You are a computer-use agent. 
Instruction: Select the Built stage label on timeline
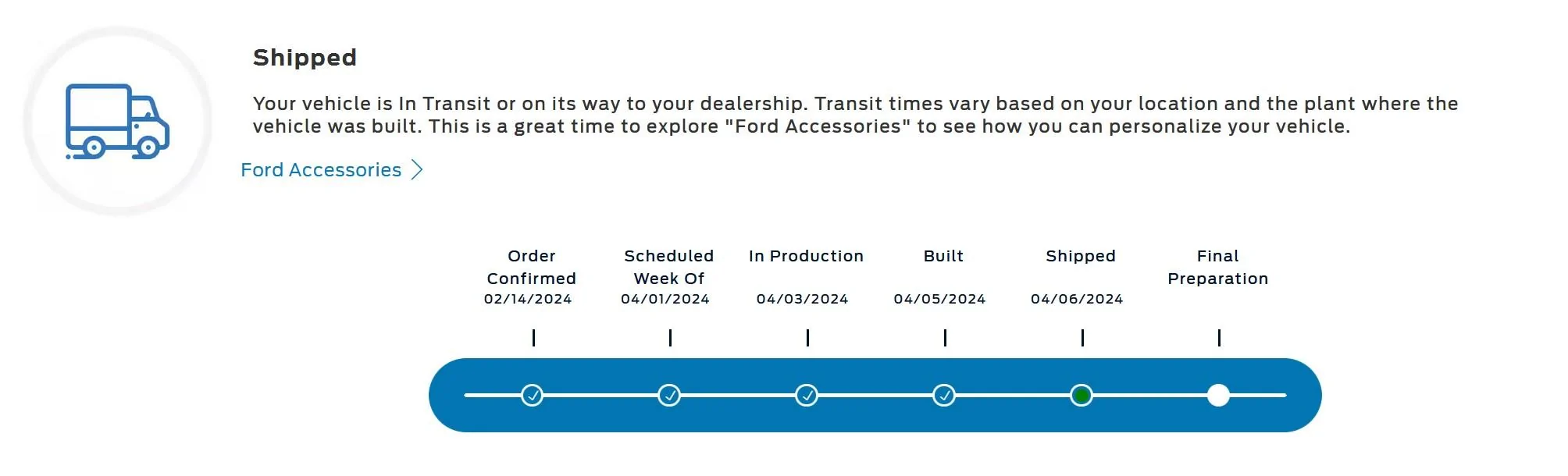(x=945, y=256)
